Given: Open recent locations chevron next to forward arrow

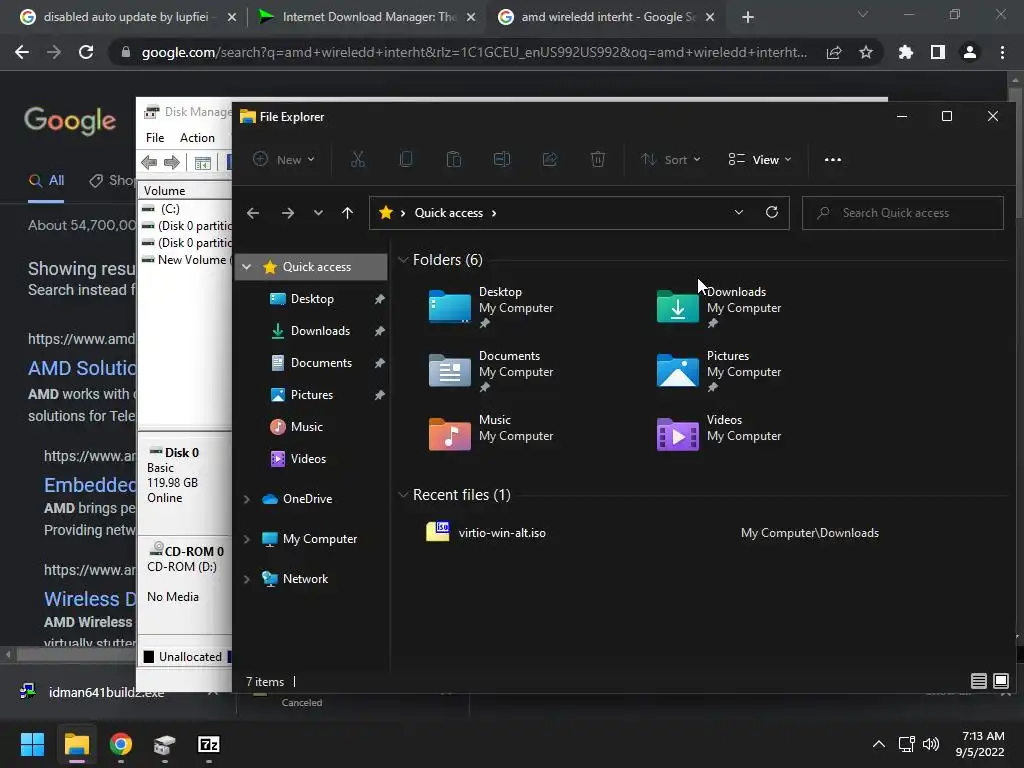Looking at the screenshot, I should coord(318,213).
